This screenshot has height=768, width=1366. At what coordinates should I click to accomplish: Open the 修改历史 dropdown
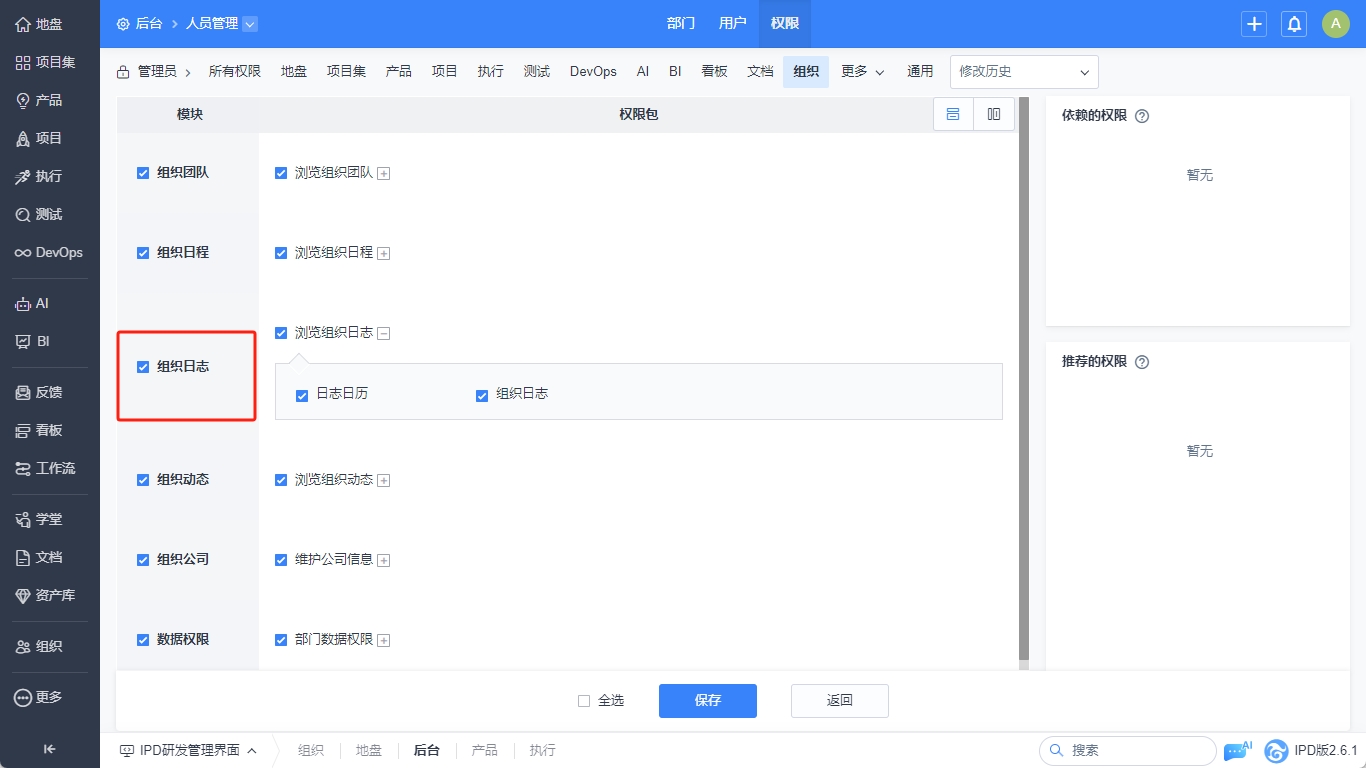click(x=1023, y=72)
